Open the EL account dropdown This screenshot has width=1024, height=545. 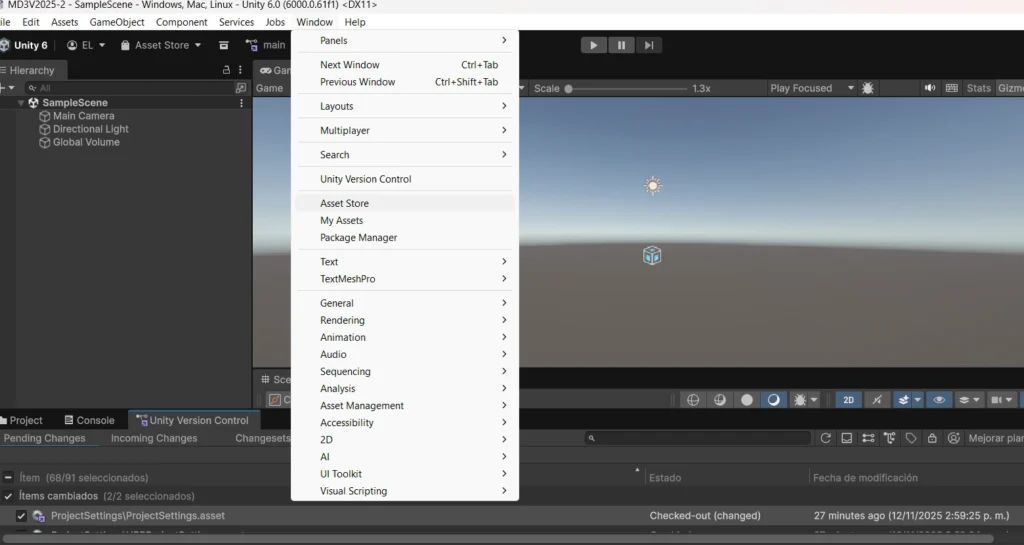[x=86, y=45]
